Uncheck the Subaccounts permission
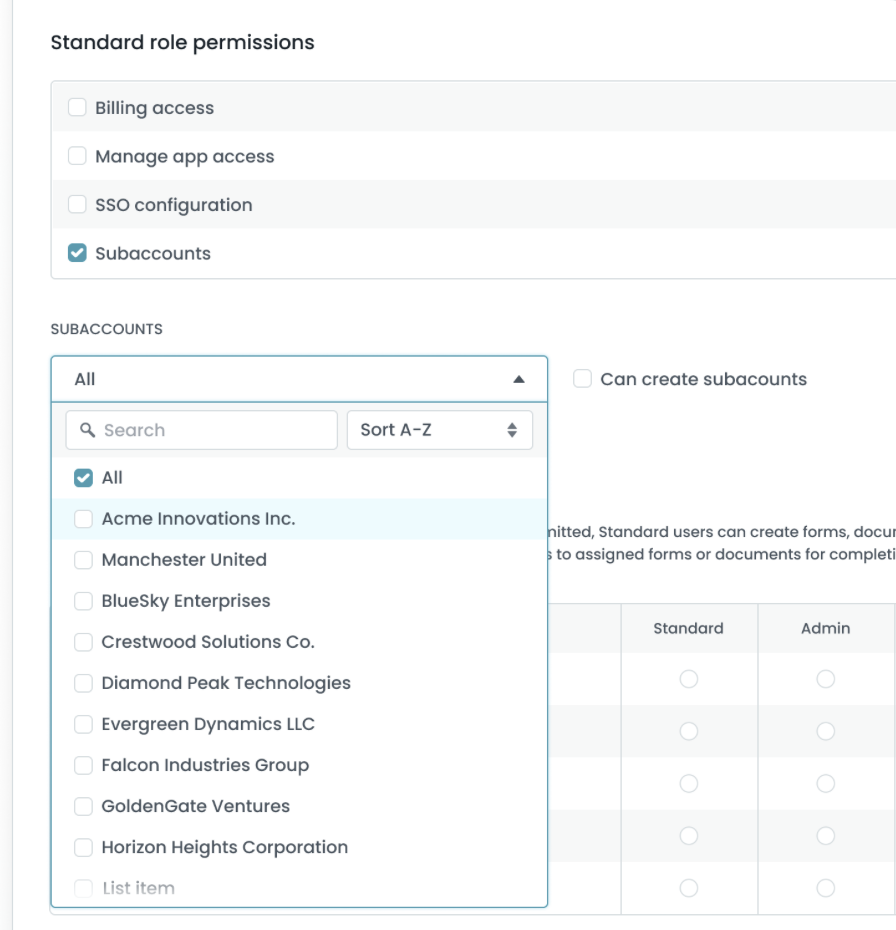896x930 pixels. click(x=77, y=253)
